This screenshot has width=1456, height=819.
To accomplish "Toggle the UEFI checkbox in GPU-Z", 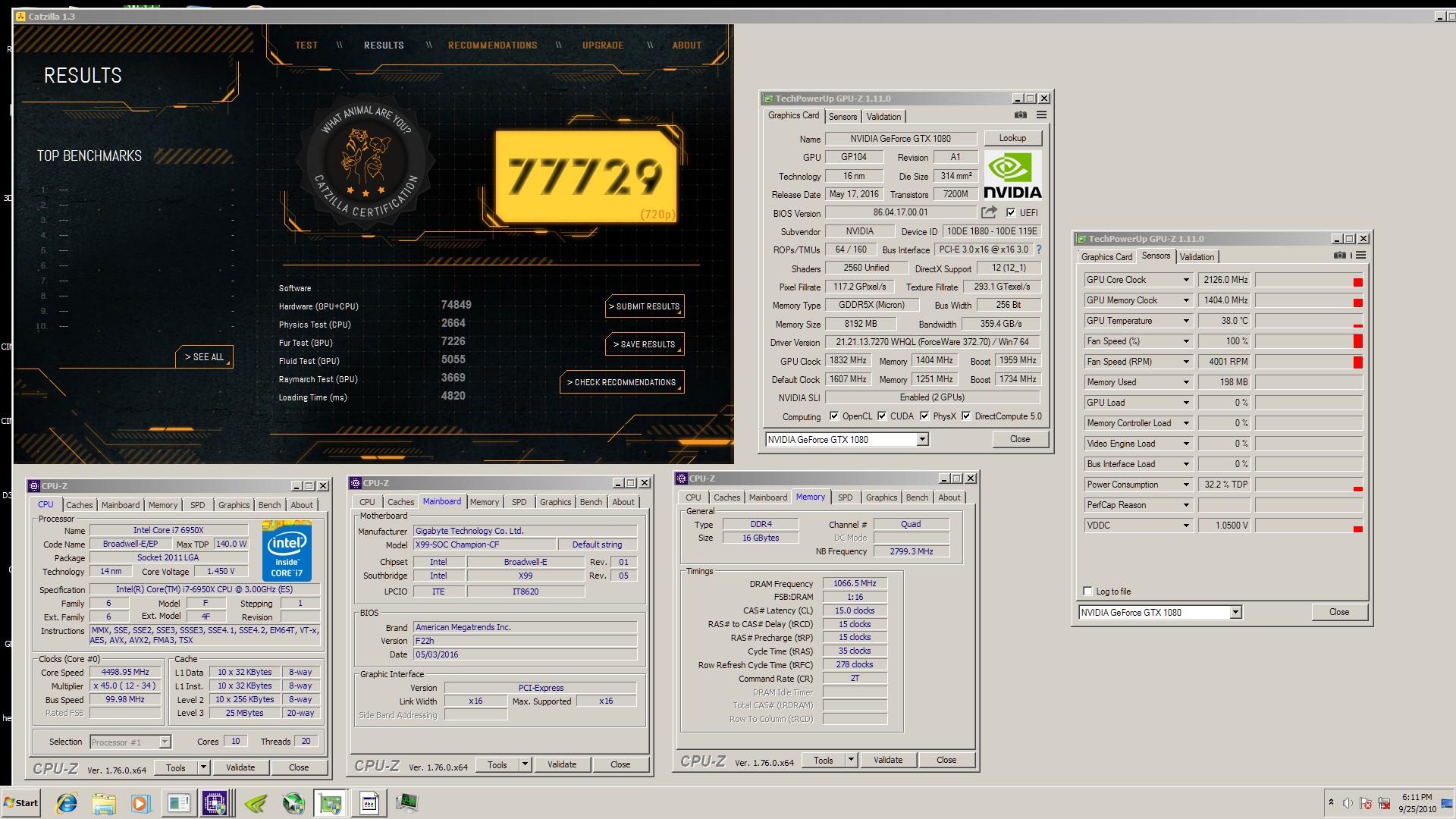I will (x=1010, y=212).
